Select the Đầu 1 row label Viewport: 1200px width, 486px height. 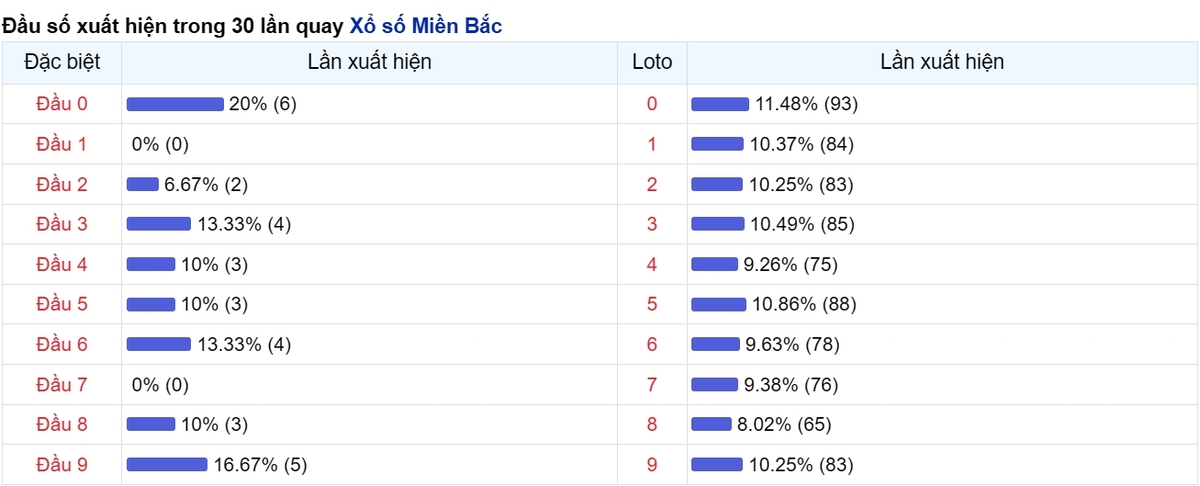click(62, 144)
